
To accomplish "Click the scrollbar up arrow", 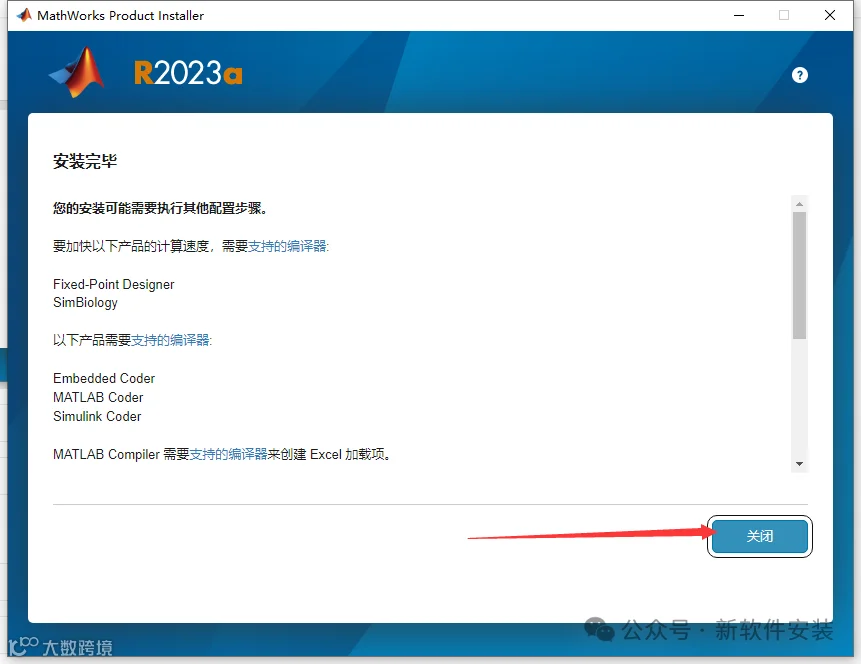I will tap(800, 204).
